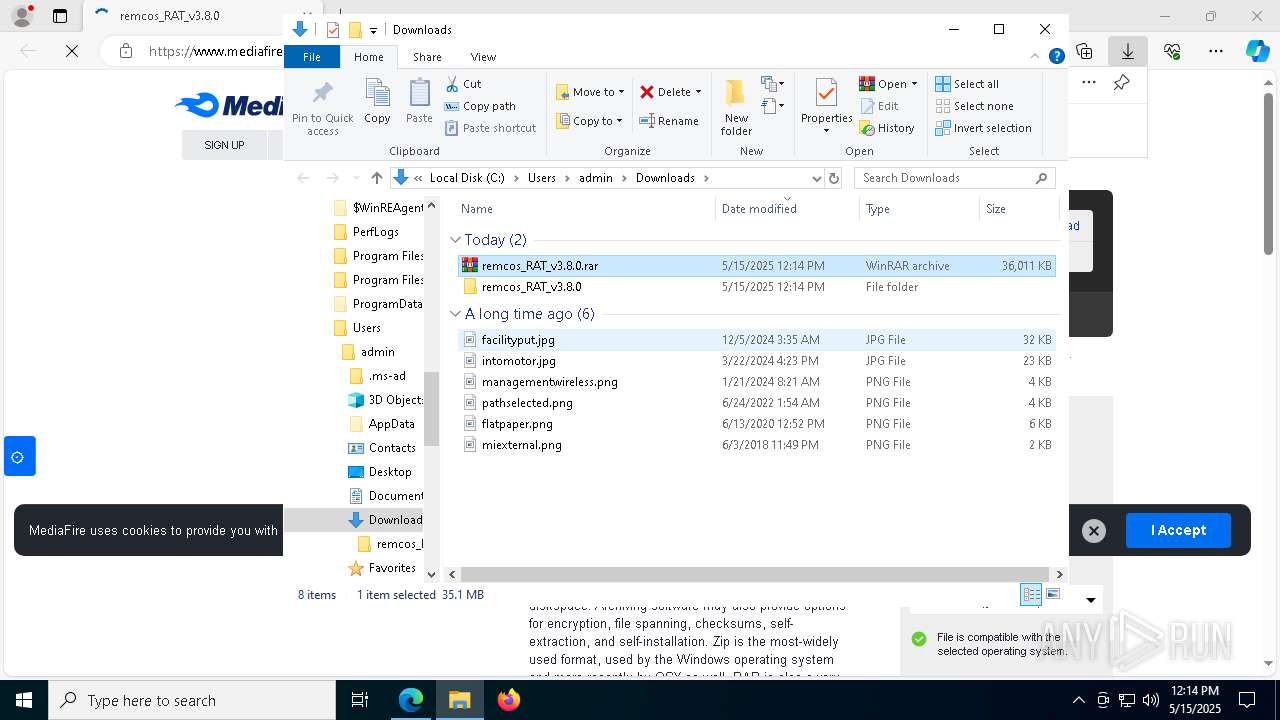This screenshot has width=1280, height=720.
Task: Open Explorer Help question mark icon
Action: 1056,57
